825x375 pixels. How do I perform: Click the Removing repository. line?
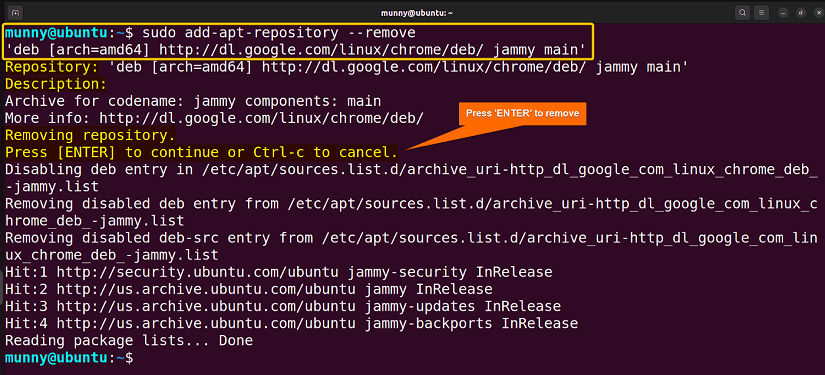point(90,135)
